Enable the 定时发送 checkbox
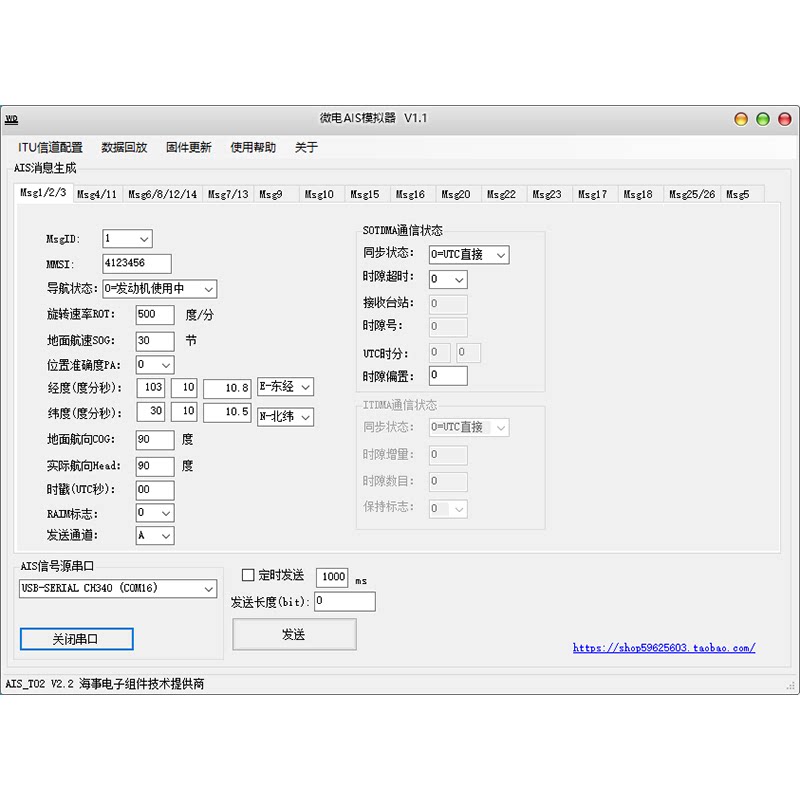This screenshot has width=800, height=800. point(249,575)
